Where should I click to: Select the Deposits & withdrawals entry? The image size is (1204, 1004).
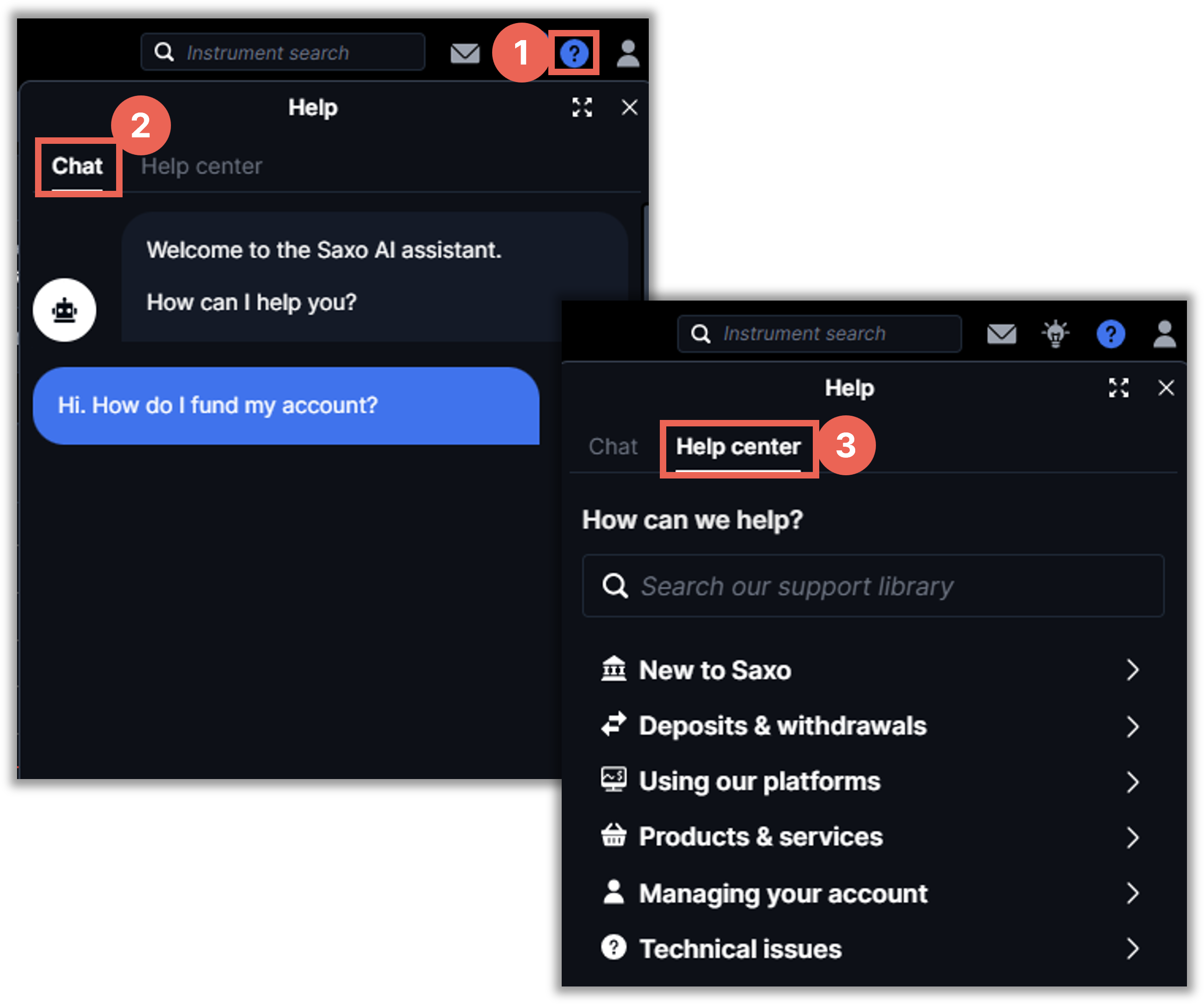pyautogui.click(x=782, y=725)
